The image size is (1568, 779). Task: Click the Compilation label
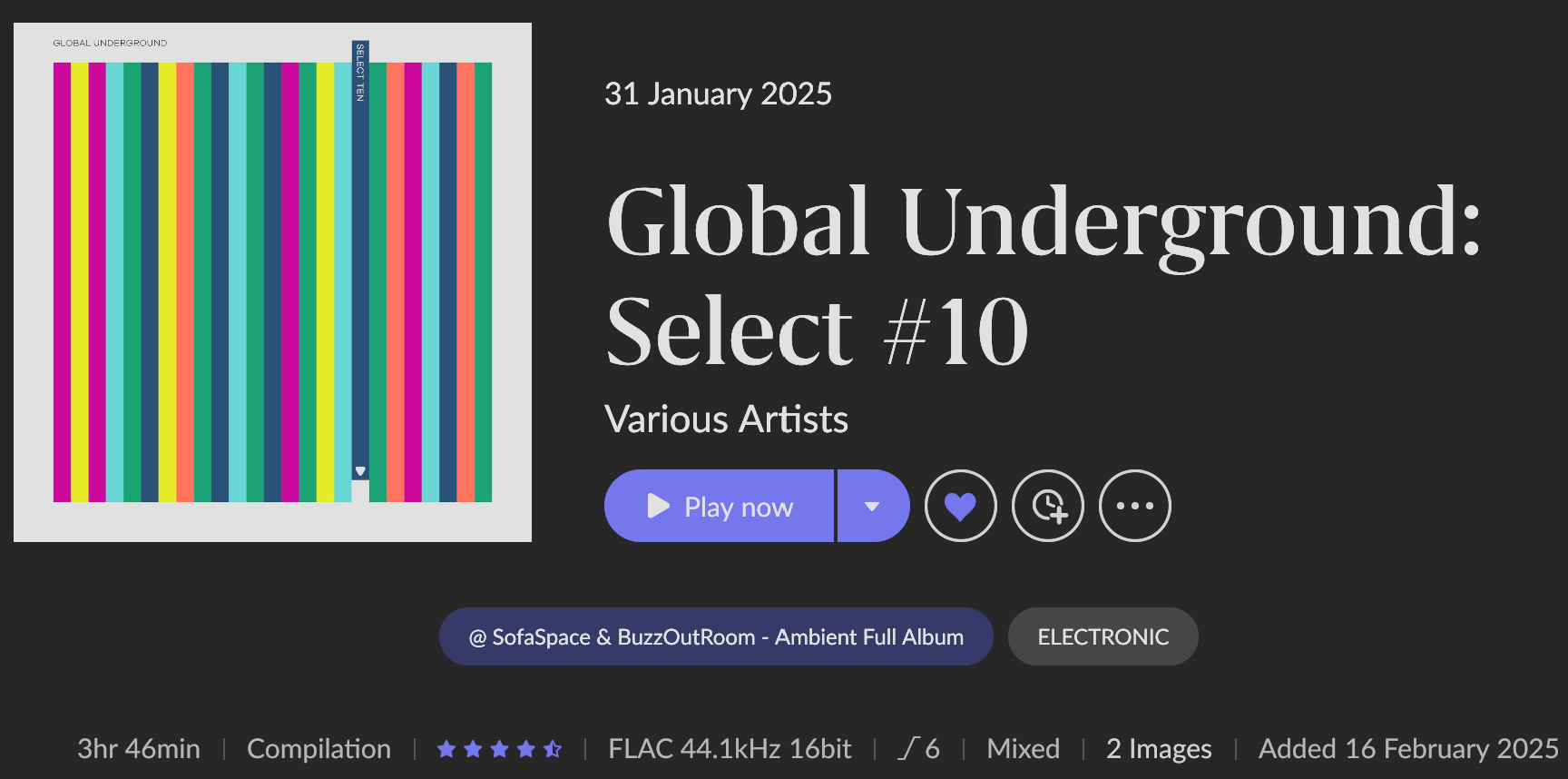[x=318, y=749]
